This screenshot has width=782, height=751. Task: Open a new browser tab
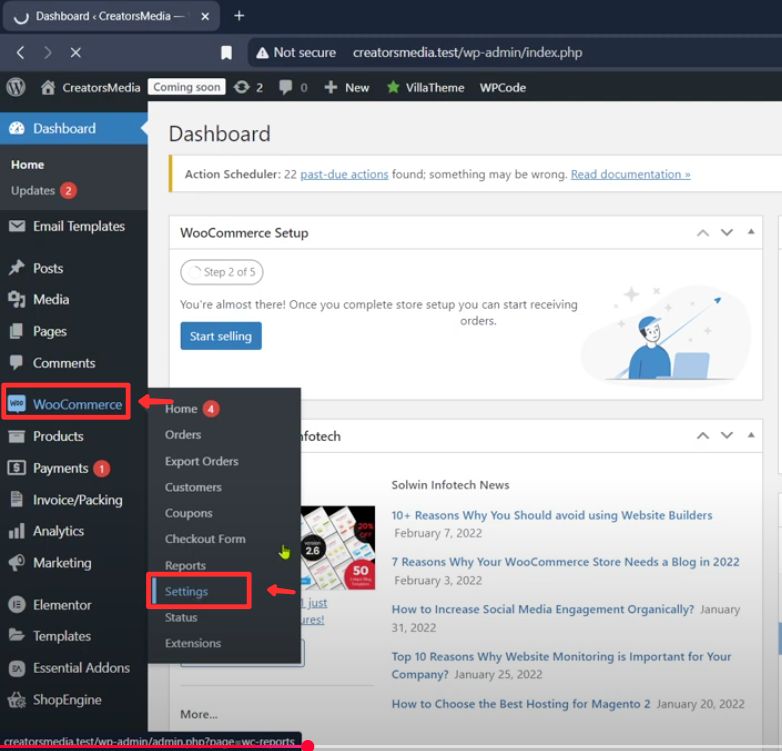click(x=239, y=16)
